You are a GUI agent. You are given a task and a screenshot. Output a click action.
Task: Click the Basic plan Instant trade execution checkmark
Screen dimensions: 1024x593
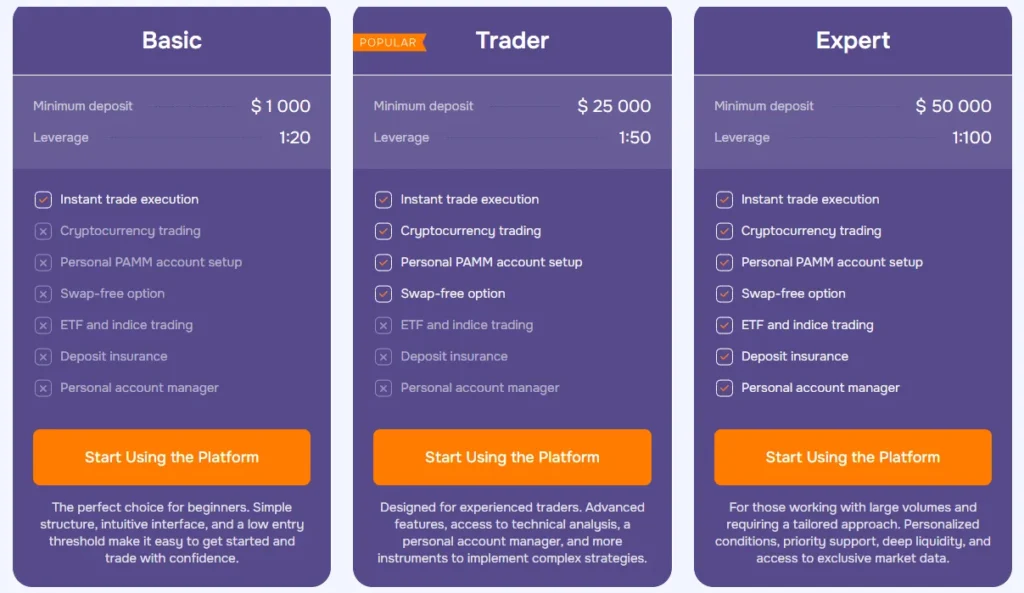point(43,200)
